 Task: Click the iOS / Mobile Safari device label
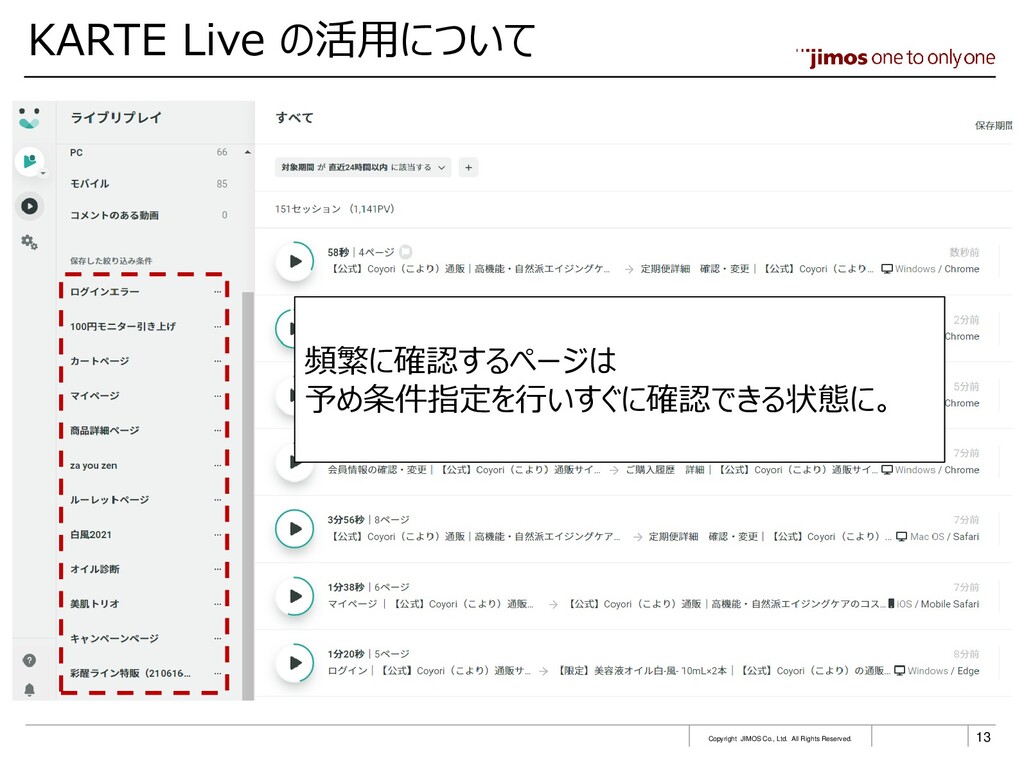coord(935,604)
